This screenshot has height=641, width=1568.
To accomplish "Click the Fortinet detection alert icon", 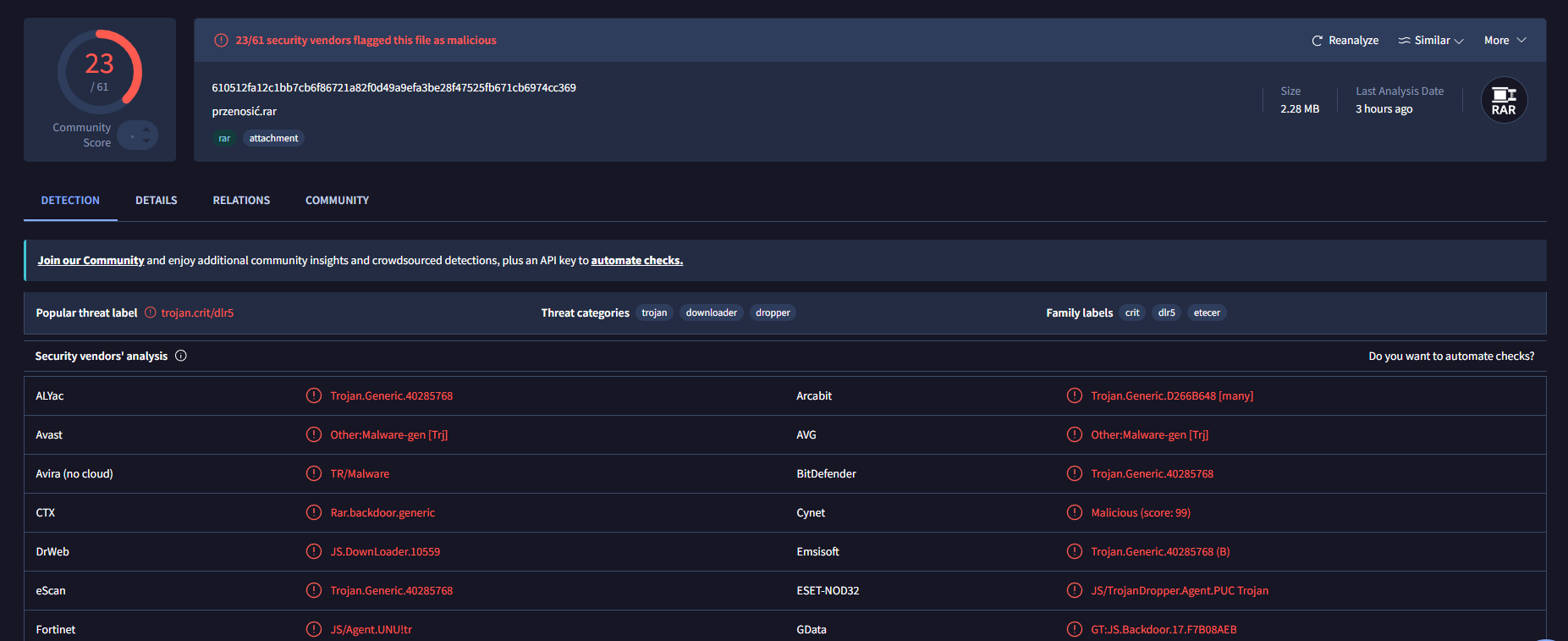I will tap(314, 629).
